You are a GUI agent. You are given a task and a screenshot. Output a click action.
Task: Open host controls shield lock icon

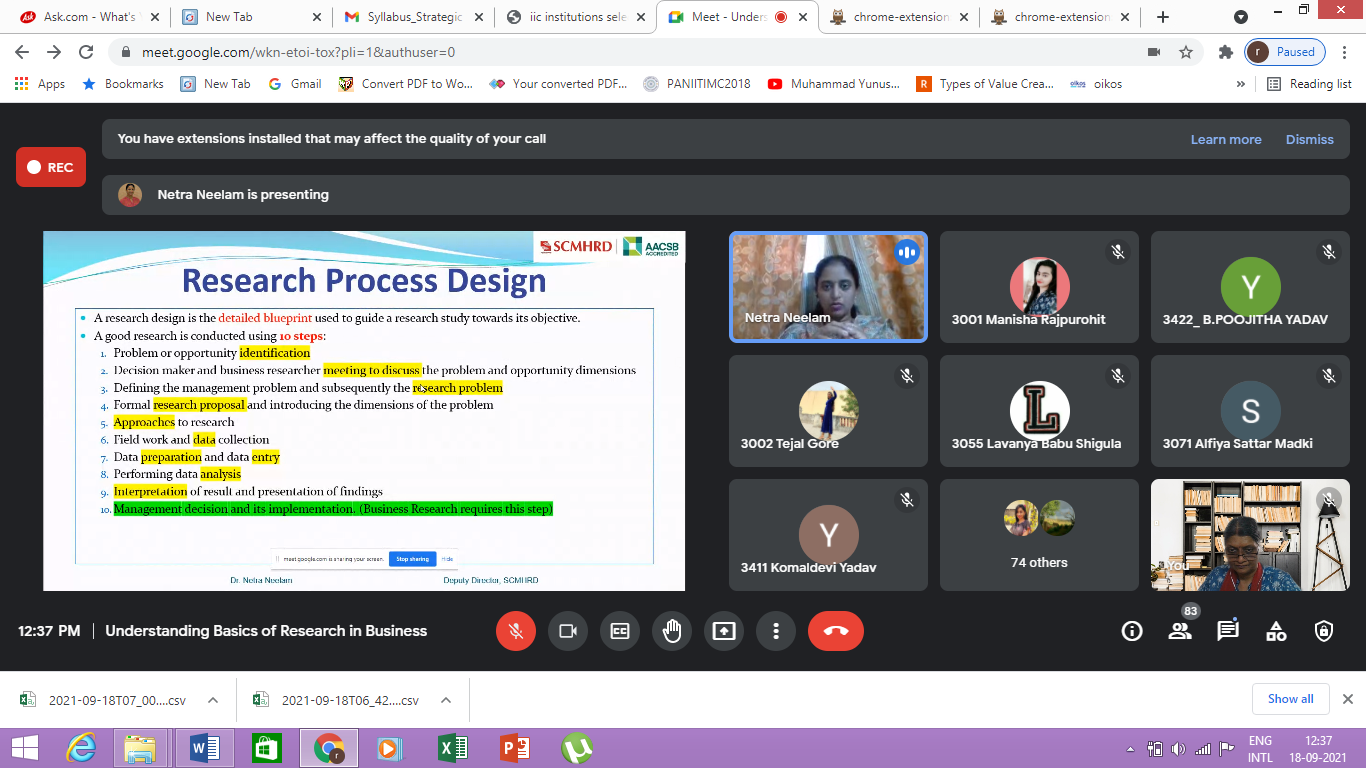tap(1324, 631)
